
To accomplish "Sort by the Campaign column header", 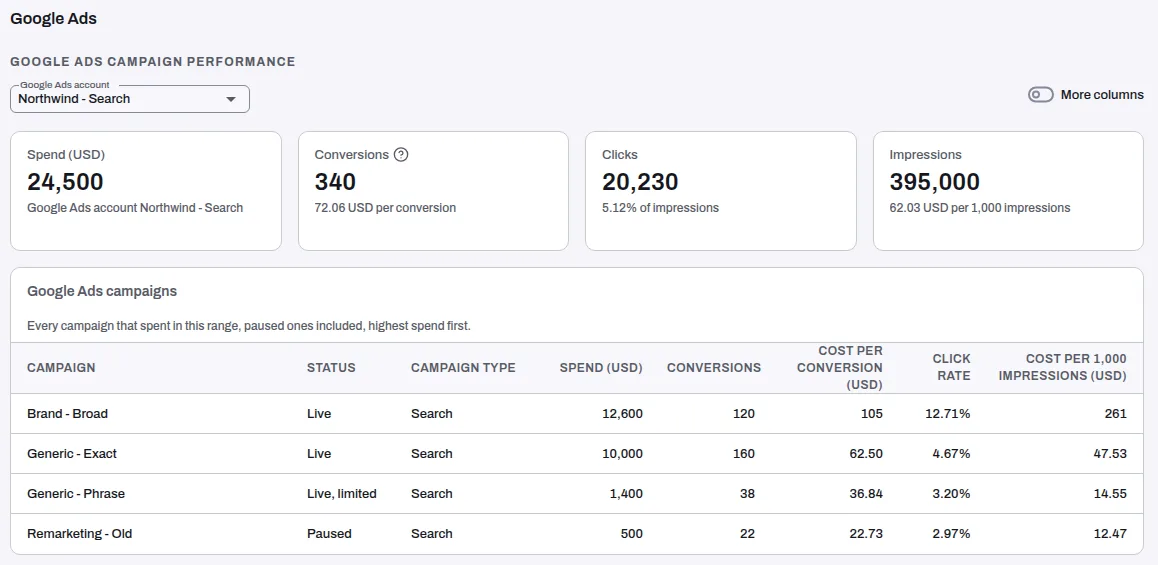I will click(x=61, y=368).
